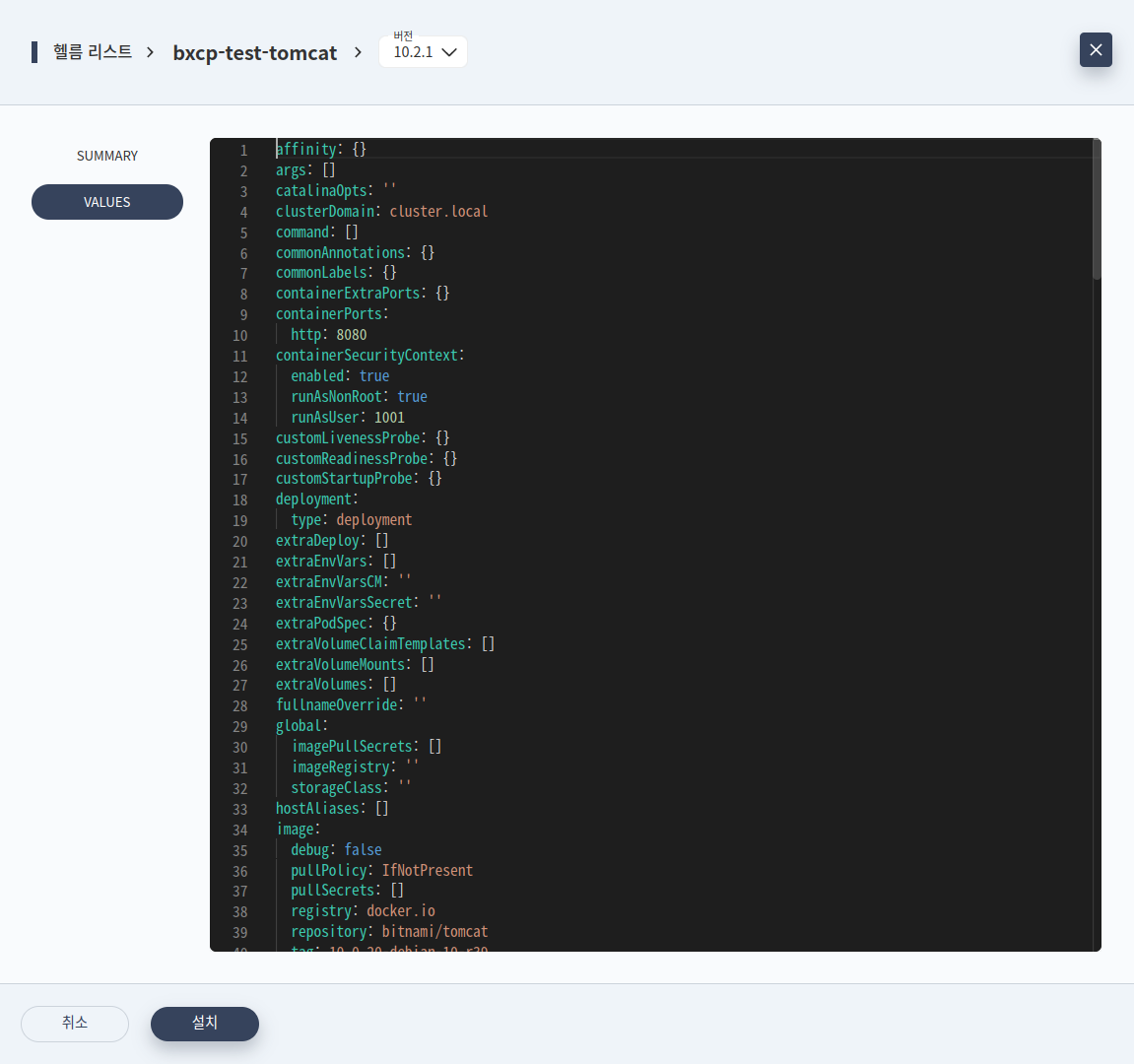Click 'extraVolumes: []' line 27
The image size is (1134, 1064).
coord(336,685)
